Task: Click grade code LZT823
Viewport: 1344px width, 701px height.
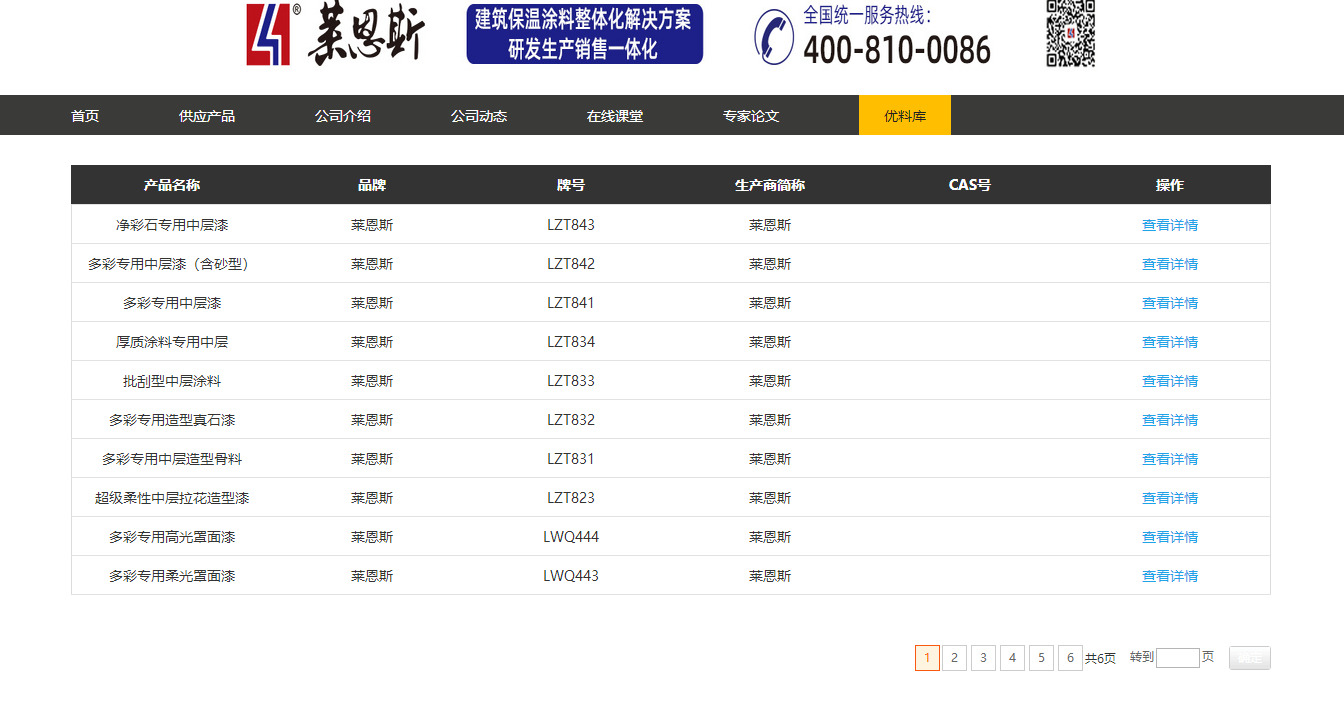Action: [571, 498]
